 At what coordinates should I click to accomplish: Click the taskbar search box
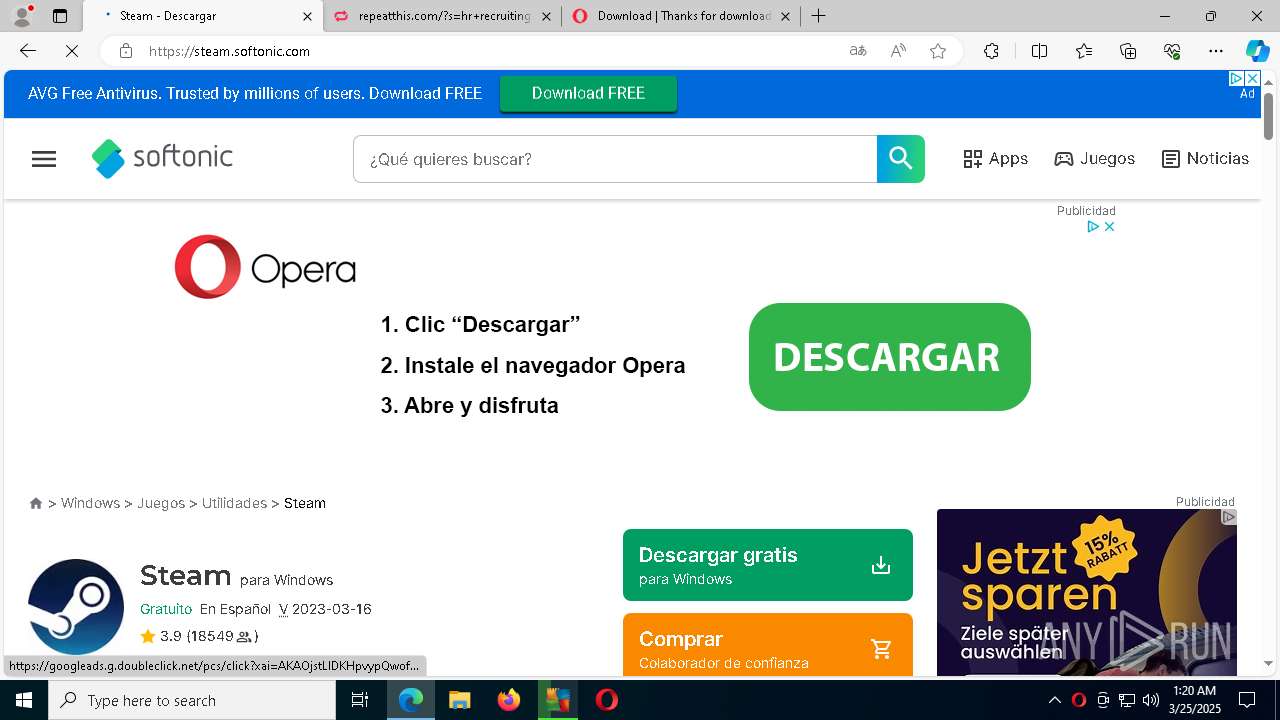[x=192, y=700]
